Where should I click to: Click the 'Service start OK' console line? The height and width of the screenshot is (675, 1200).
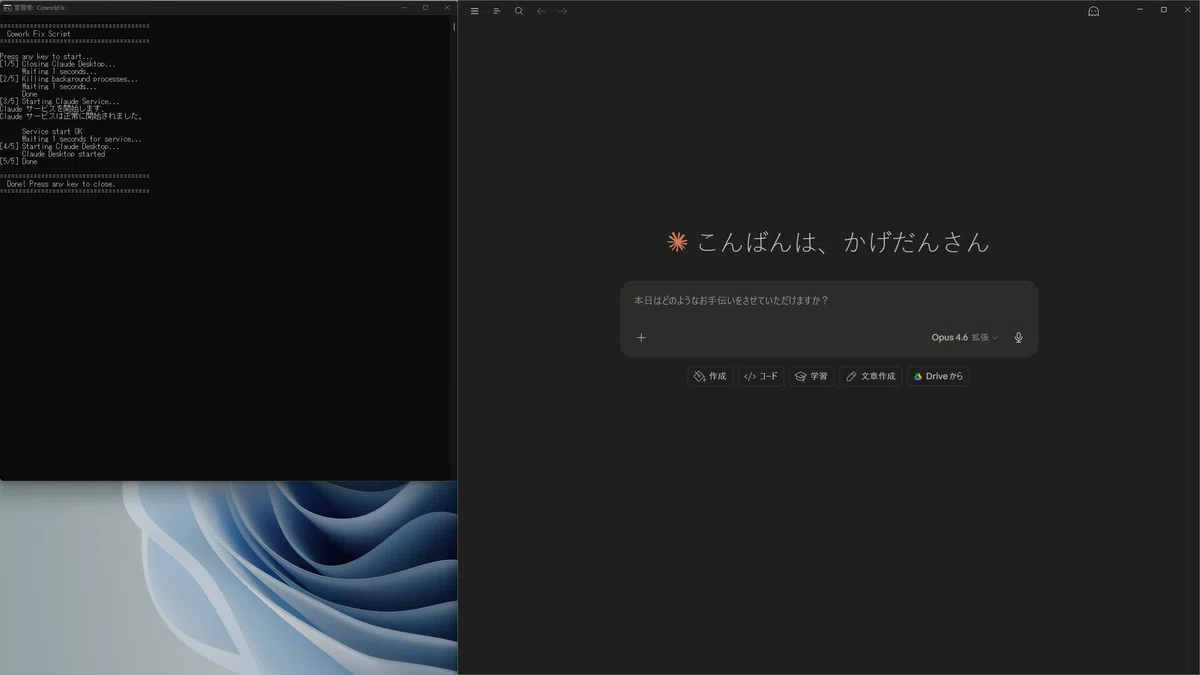[x=52, y=132]
